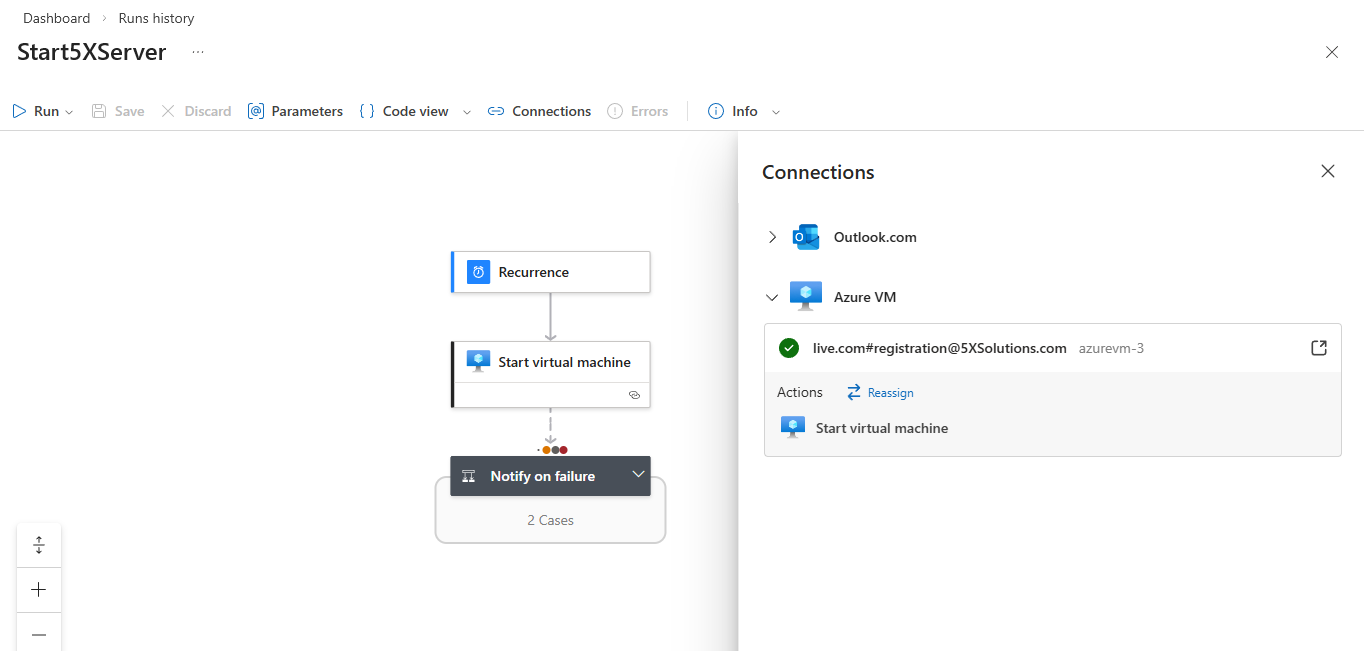Open the Parameters toolbar item
This screenshot has height=651, width=1364.
tap(295, 111)
